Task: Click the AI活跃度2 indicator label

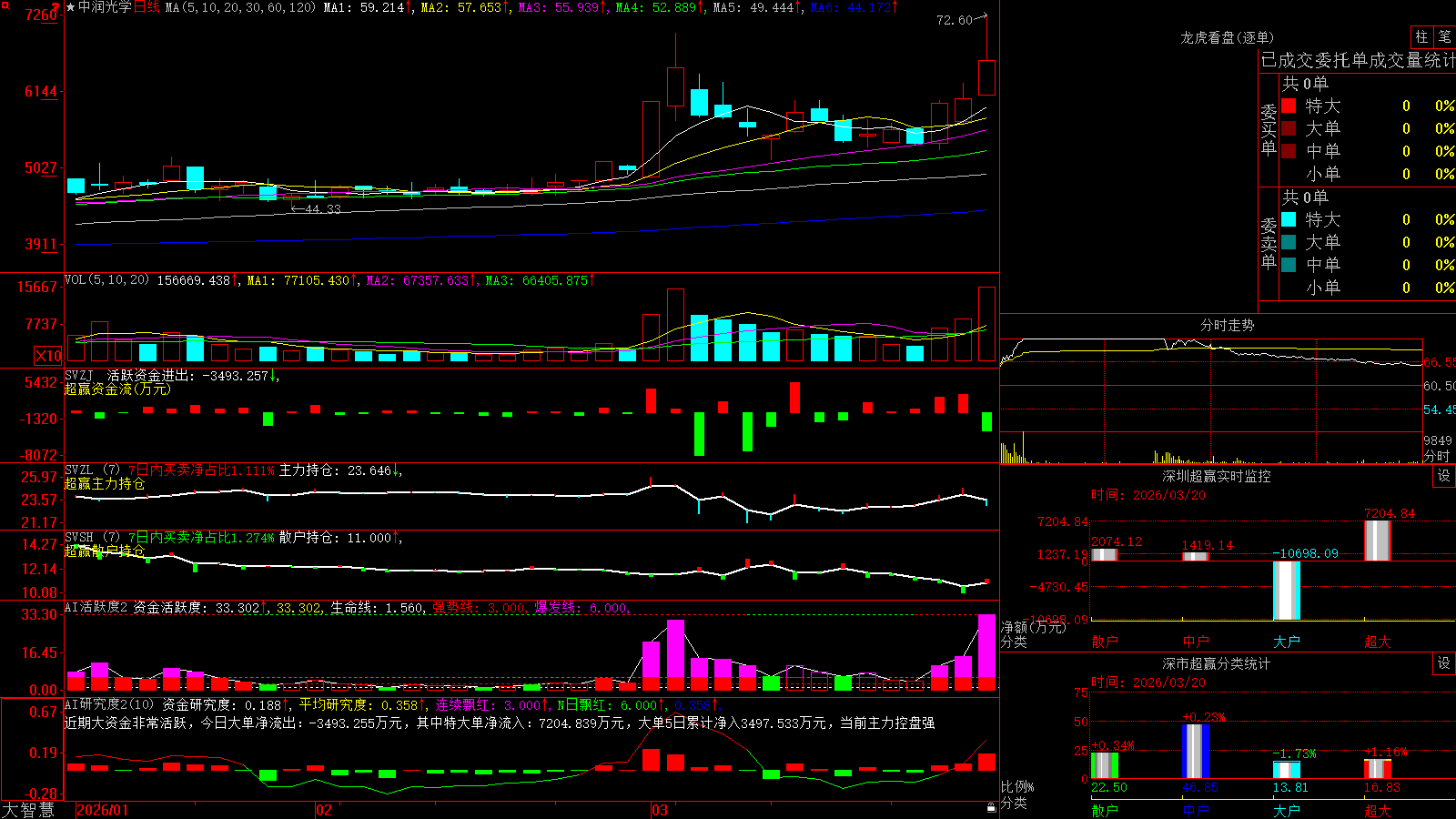Action: click(96, 607)
